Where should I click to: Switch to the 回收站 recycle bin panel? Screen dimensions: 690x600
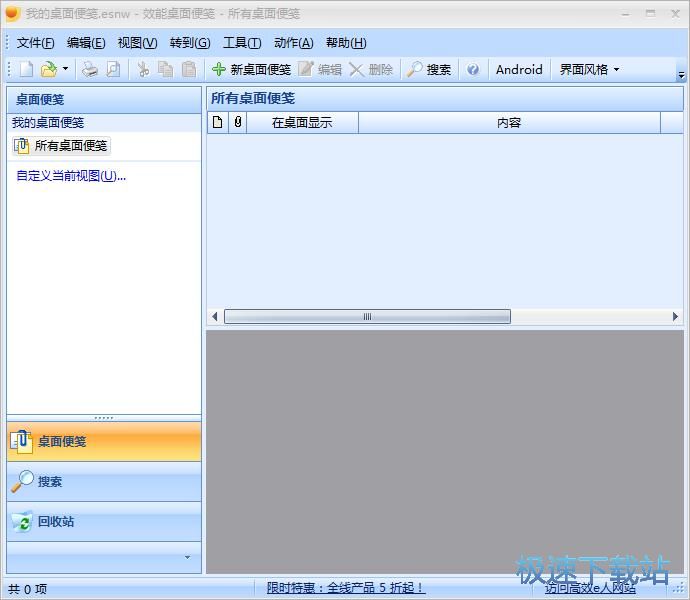coord(55,521)
